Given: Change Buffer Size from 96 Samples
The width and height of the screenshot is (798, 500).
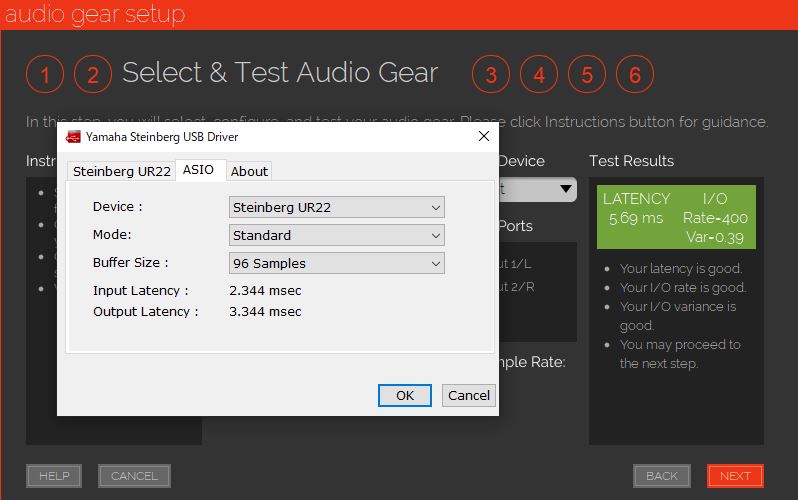Looking at the screenshot, I should pyautogui.click(x=337, y=263).
